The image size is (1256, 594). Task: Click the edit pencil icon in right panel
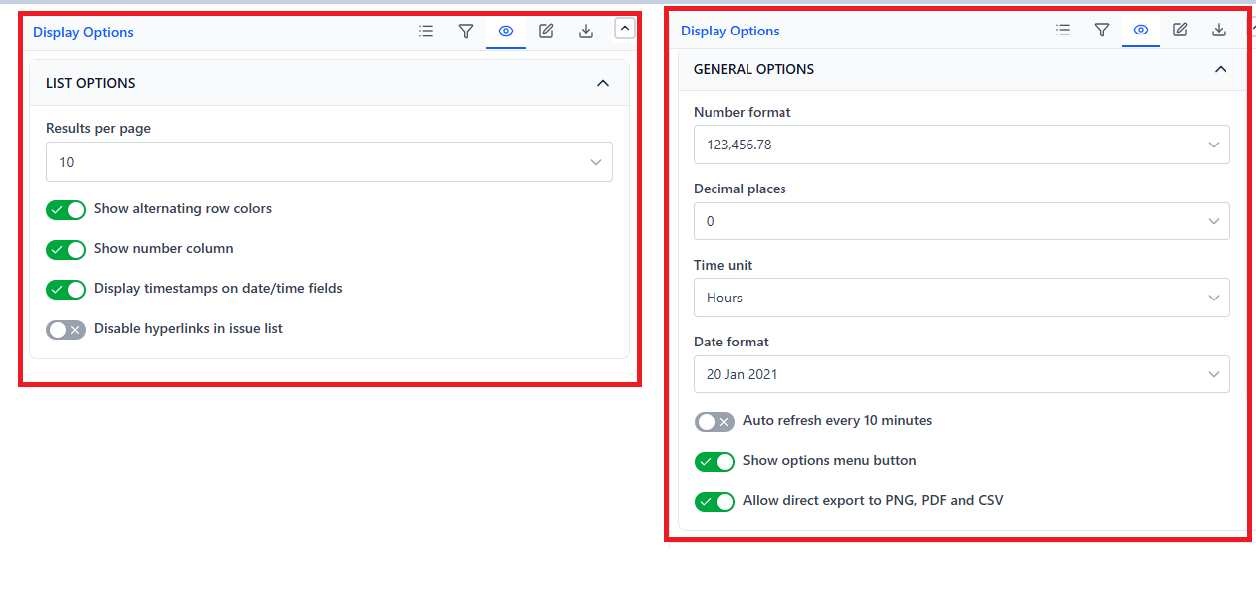[x=1180, y=30]
